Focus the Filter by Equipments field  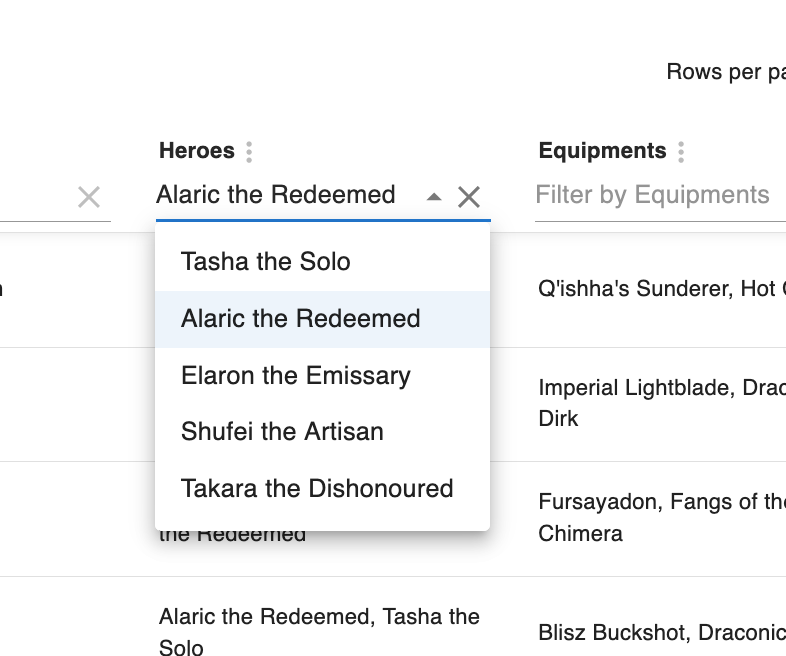(655, 195)
